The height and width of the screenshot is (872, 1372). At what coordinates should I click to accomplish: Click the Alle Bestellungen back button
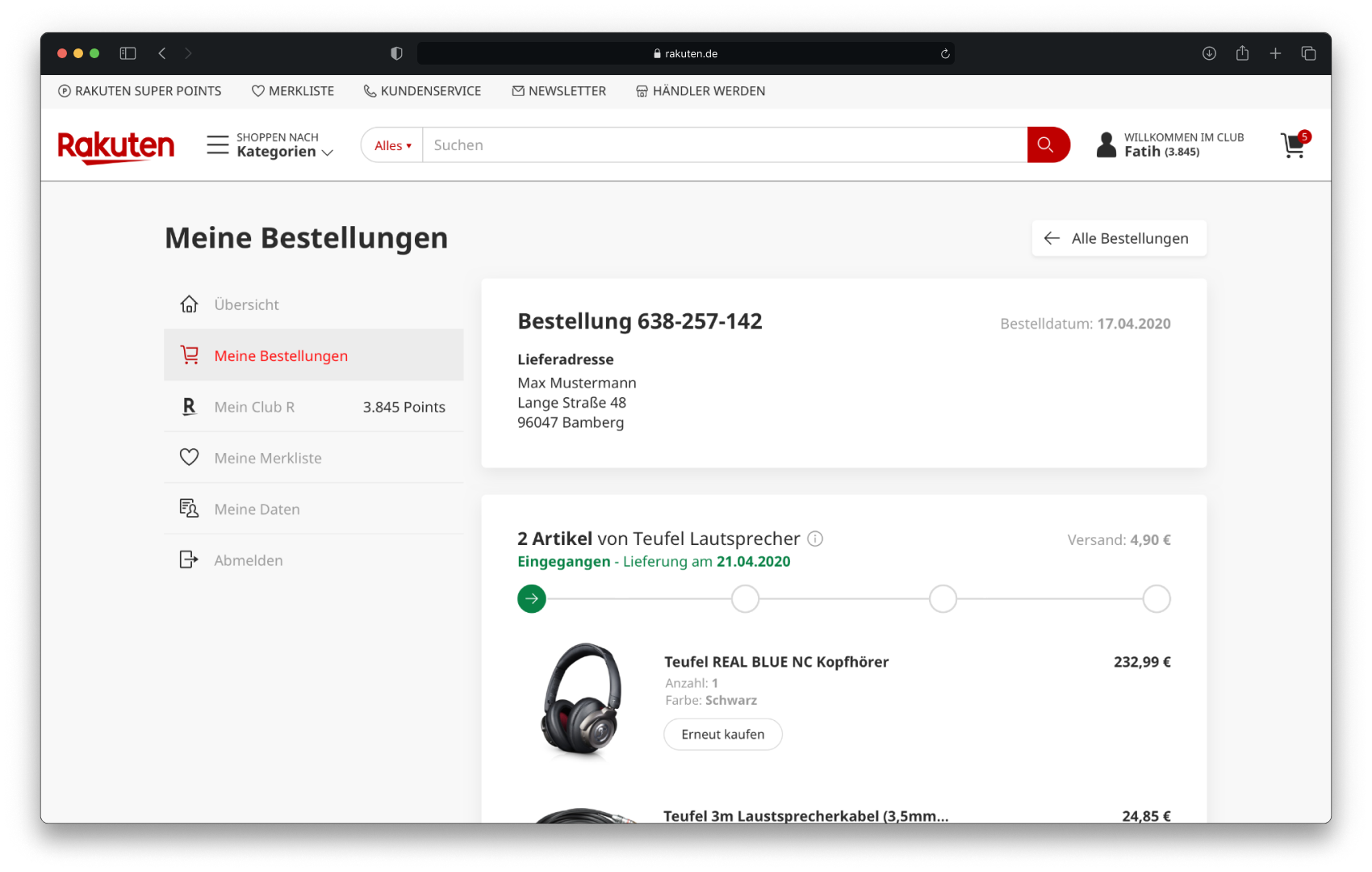click(x=1119, y=238)
